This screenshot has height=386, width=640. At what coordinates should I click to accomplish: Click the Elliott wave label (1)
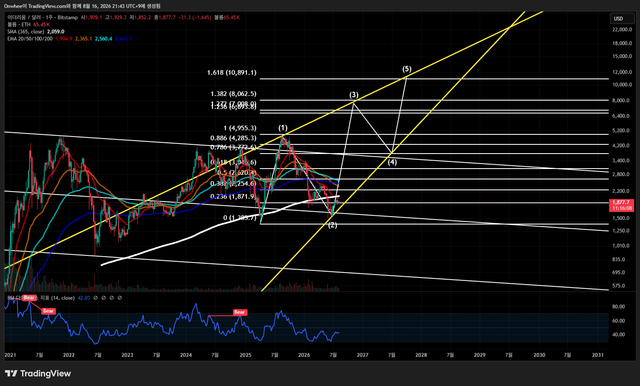pos(283,128)
